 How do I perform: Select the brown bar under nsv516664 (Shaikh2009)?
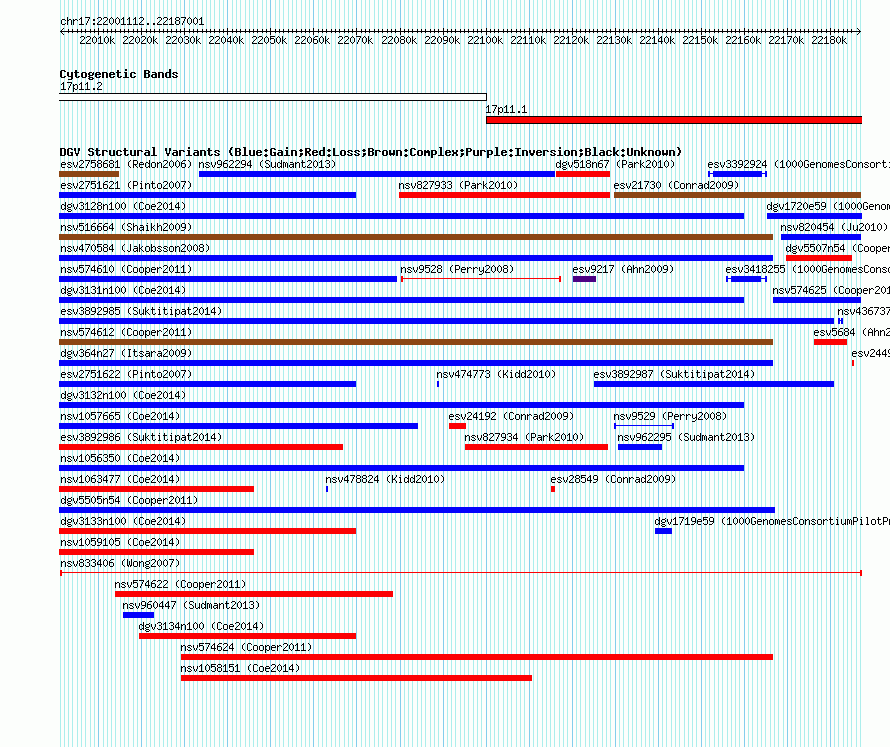[416, 237]
